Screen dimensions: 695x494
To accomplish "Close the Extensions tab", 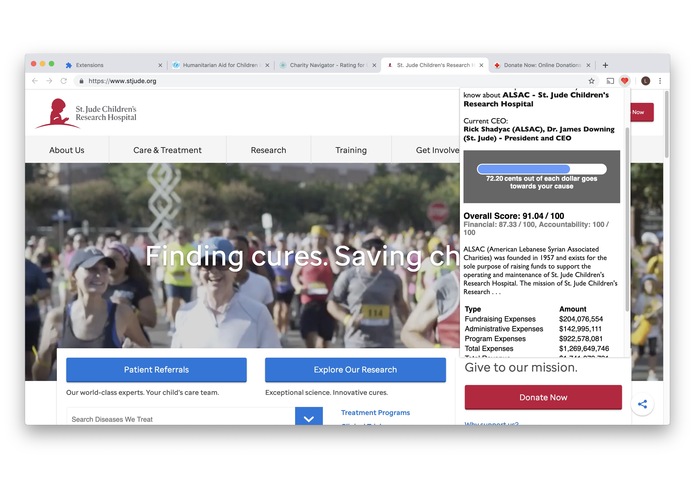I will 160,65.
